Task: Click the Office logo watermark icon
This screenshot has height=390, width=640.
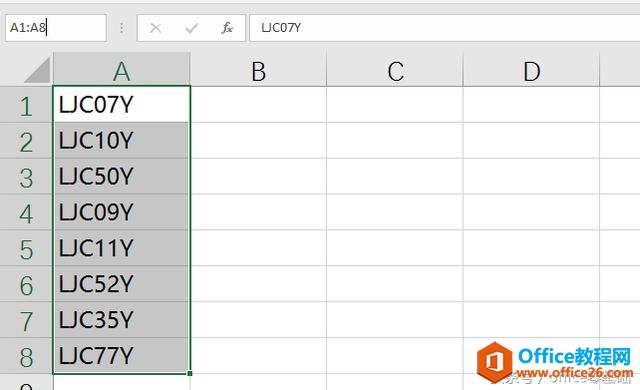Action: pos(495,362)
